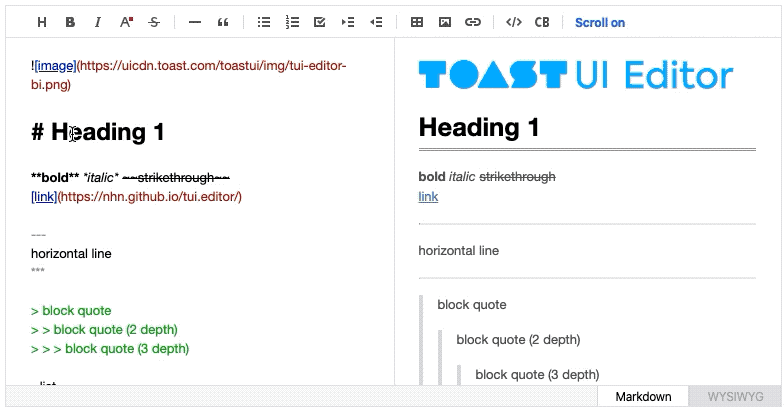Screen dimensions: 784x412
Task: Insert a hyperlink from toolbar
Action: click(472, 22)
